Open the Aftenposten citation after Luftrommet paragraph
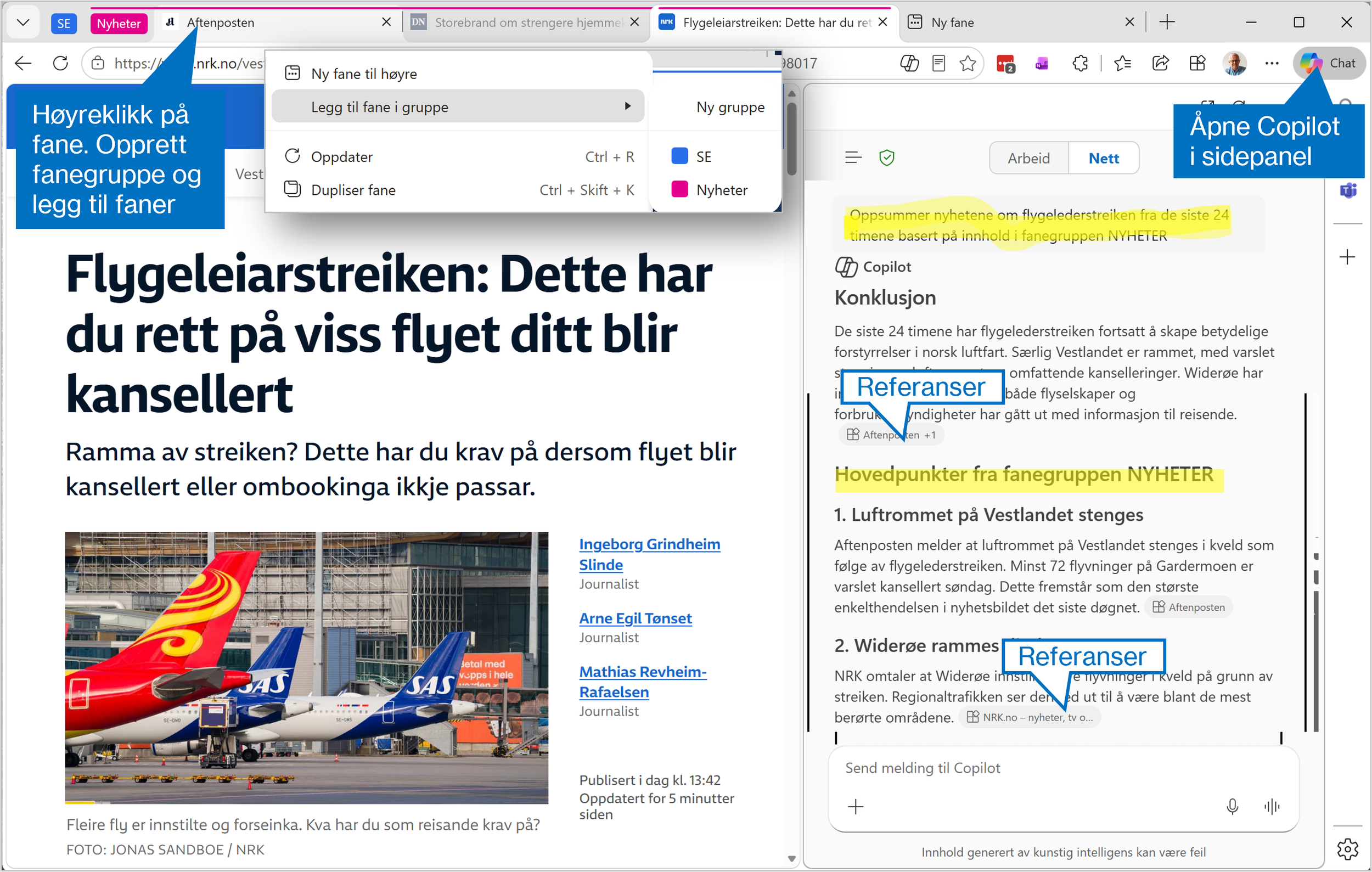The height and width of the screenshot is (872, 1372). pyautogui.click(x=1189, y=607)
